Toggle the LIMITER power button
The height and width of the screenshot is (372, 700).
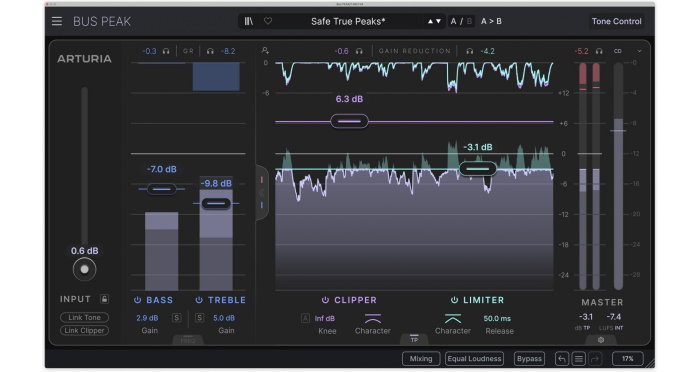coord(454,300)
